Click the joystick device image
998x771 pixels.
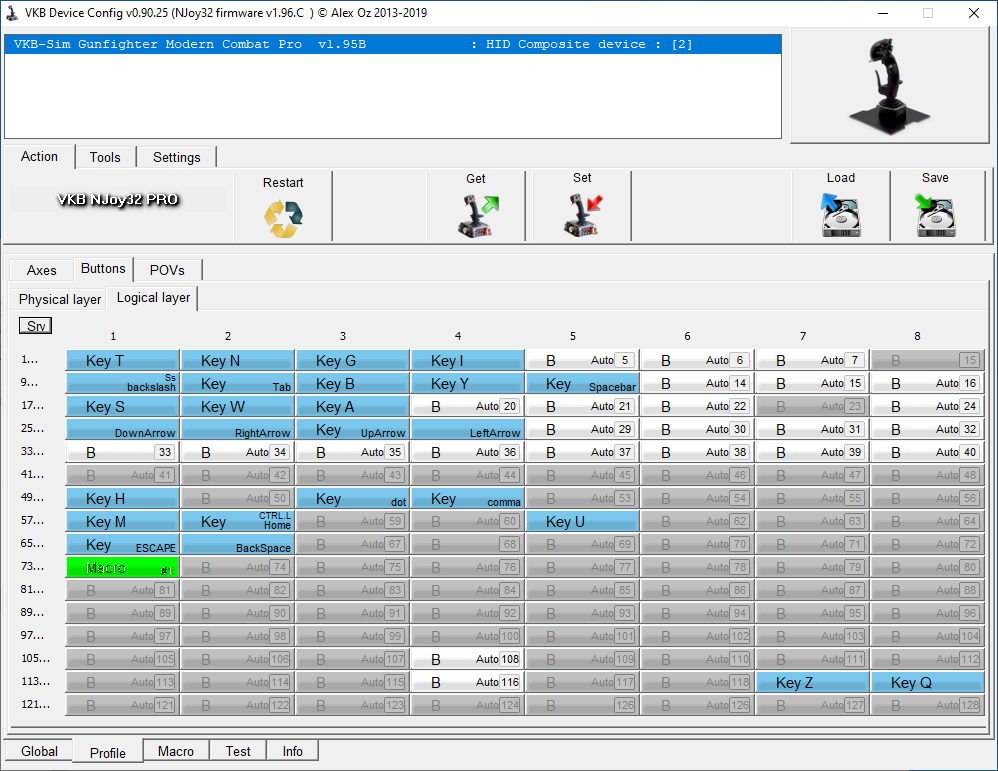pyautogui.click(x=889, y=85)
